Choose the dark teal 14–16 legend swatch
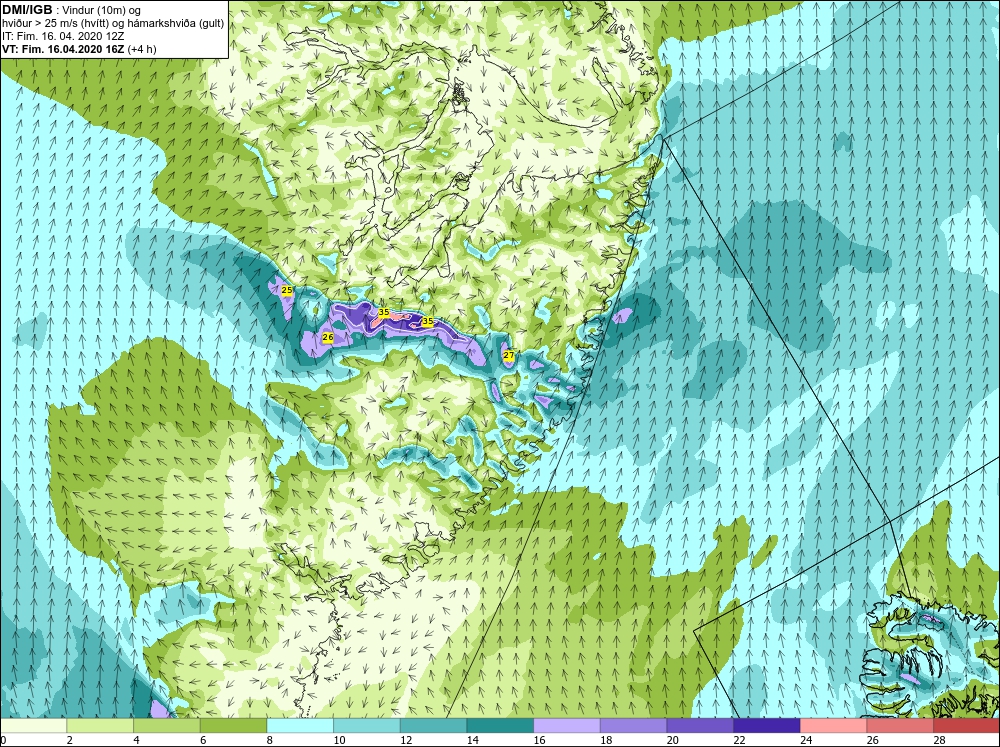Image resolution: width=1000 pixels, height=747 pixels. (x=500, y=725)
